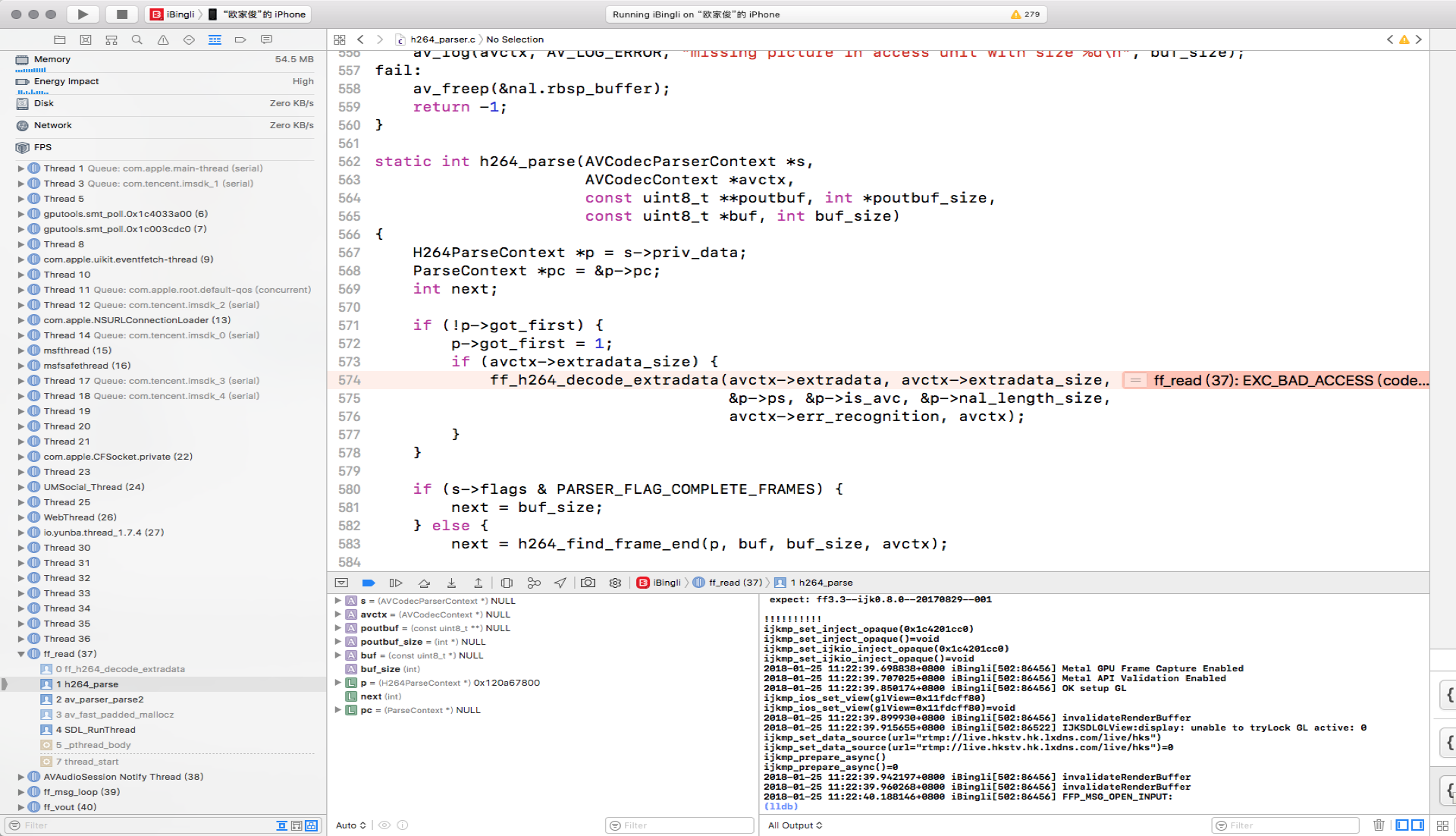The width and height of the screenshot is (1456, 836).
Task: Select the No Selection breadcrumb item
Action: [x=515, y=39]
